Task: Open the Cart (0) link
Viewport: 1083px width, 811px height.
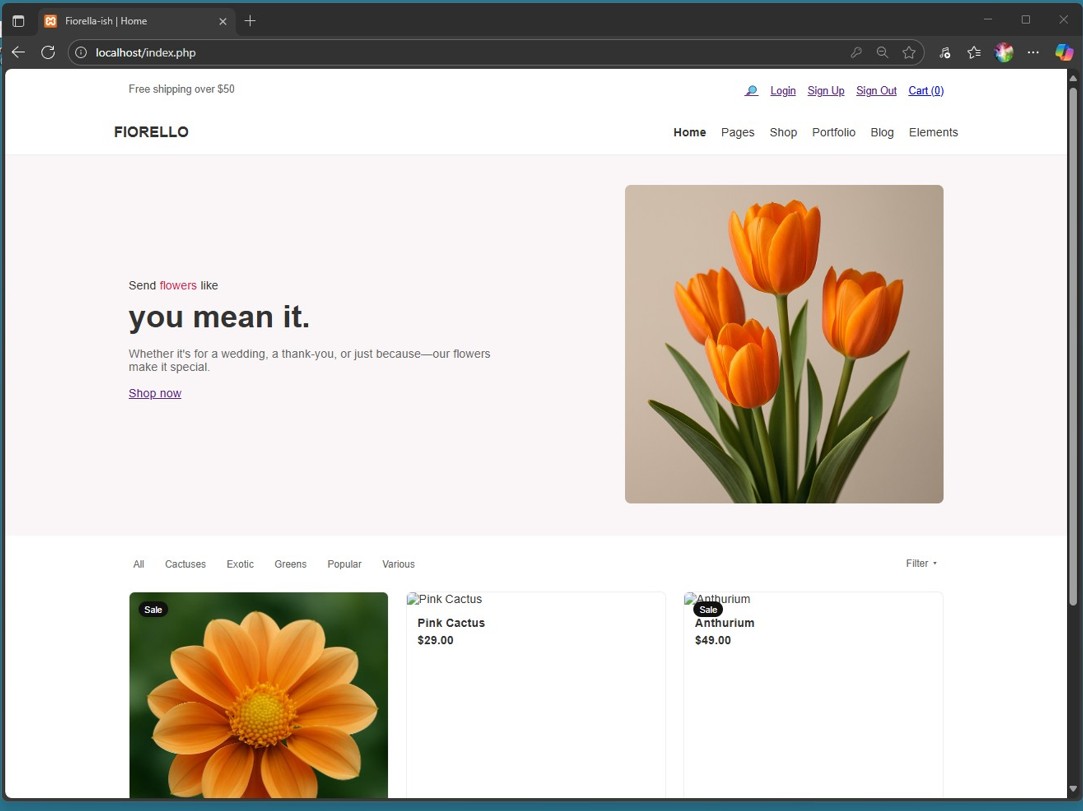Action: tap(925, 91)
